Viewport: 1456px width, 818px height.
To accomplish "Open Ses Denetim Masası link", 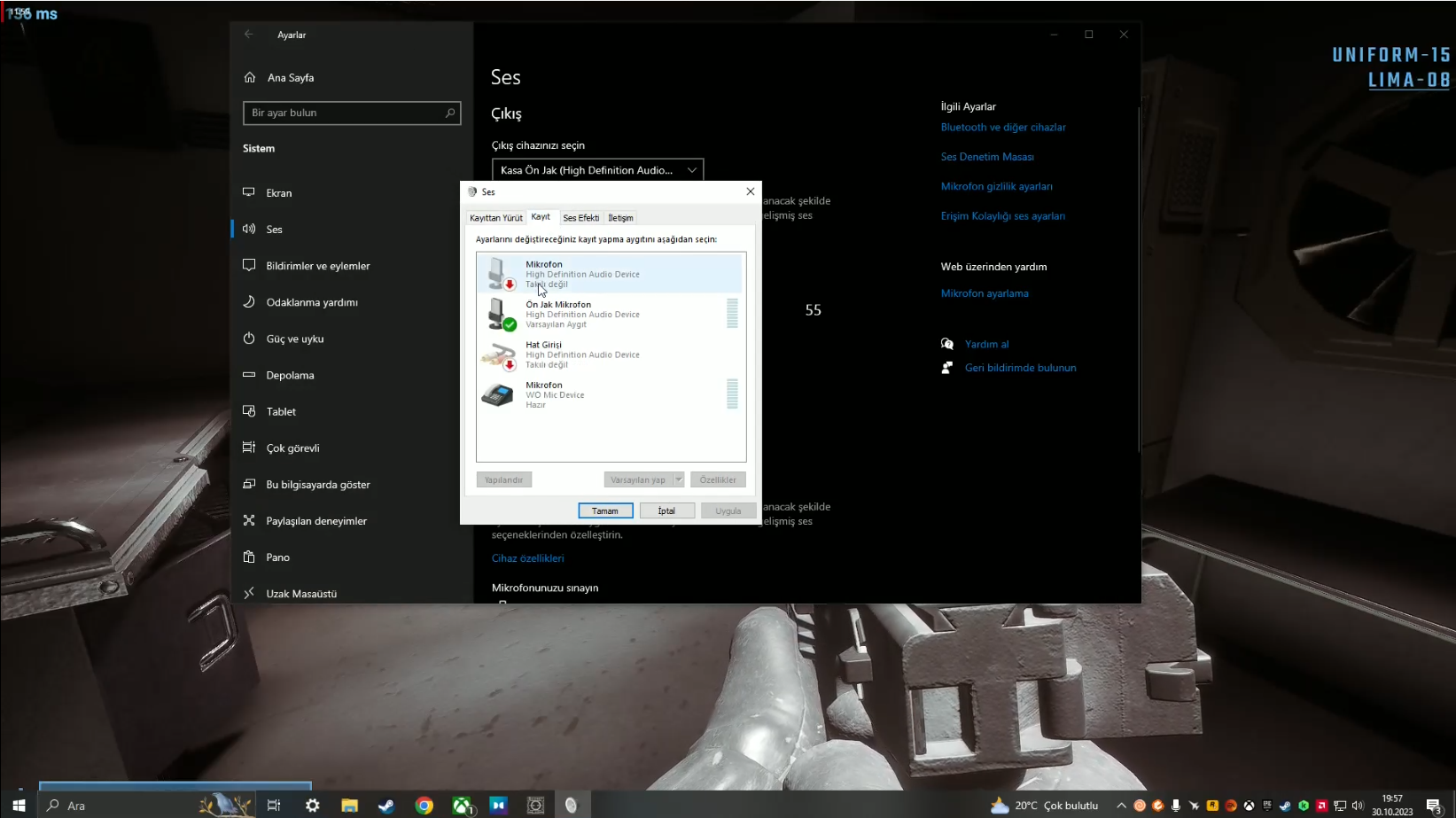I will click(987, 157).
